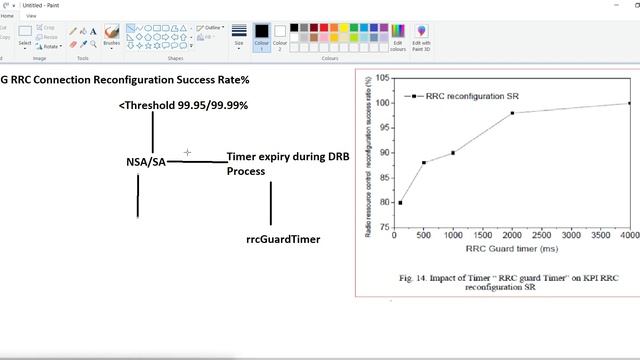Image resolution: width=640 pixels, height=360 pixels.
Task: Open Edit with Paint 3D
Action: click(x=421, y=38)
